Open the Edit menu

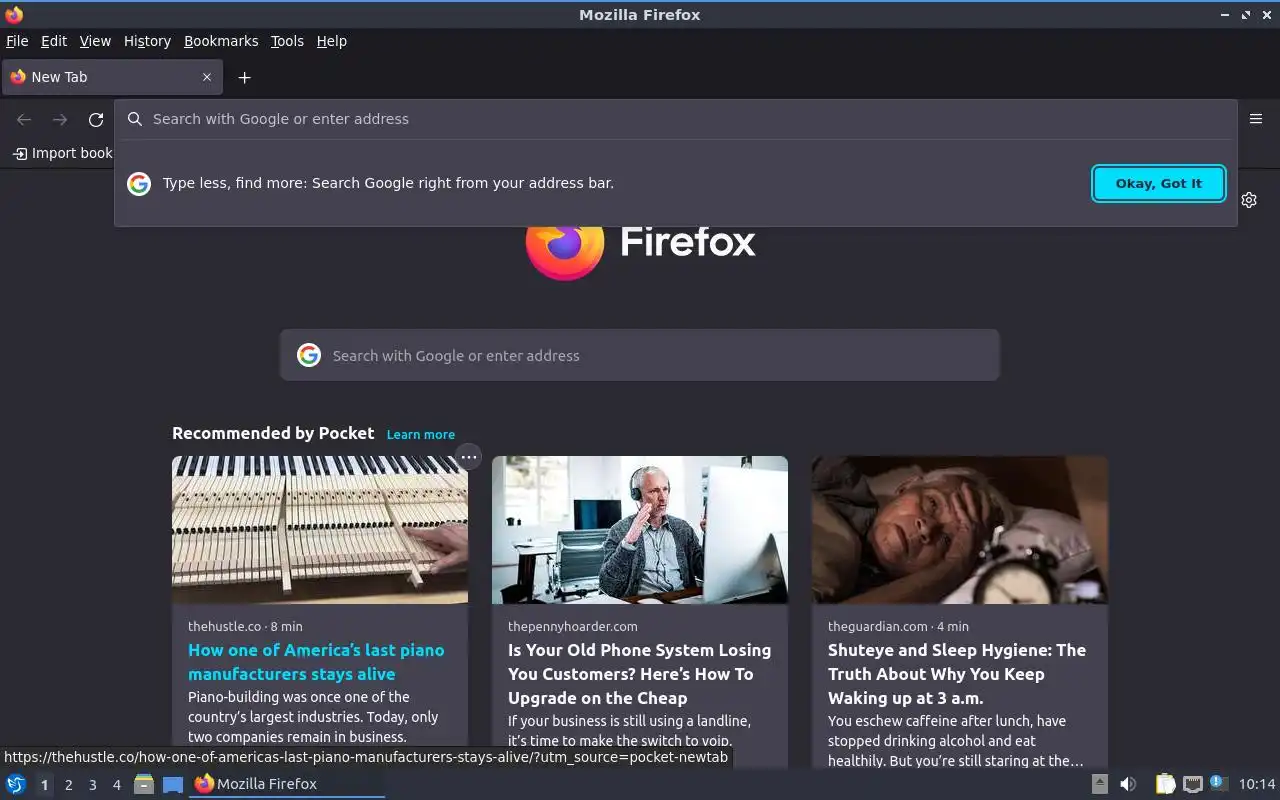click(54, 41)
